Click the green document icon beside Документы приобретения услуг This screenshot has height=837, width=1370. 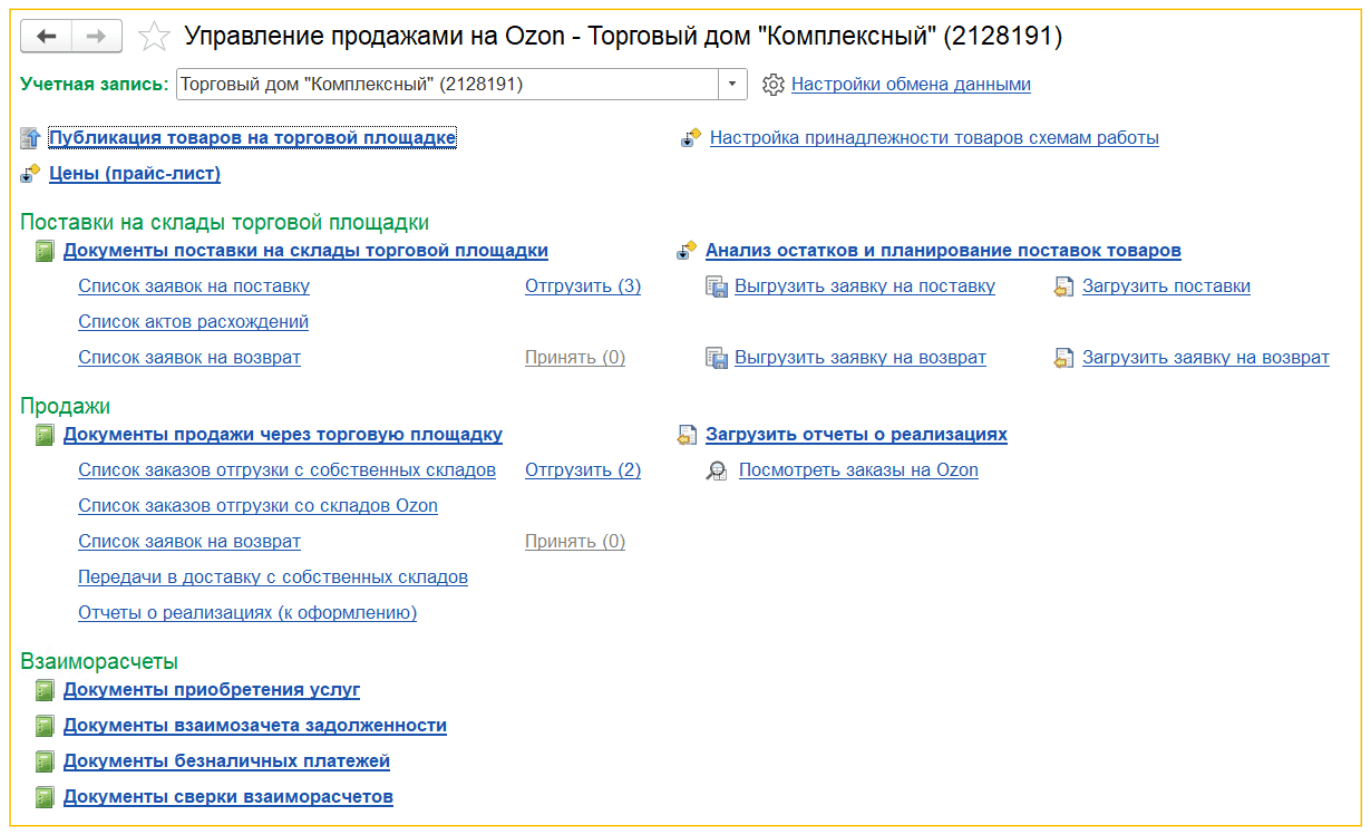click(x=44, y=690)
